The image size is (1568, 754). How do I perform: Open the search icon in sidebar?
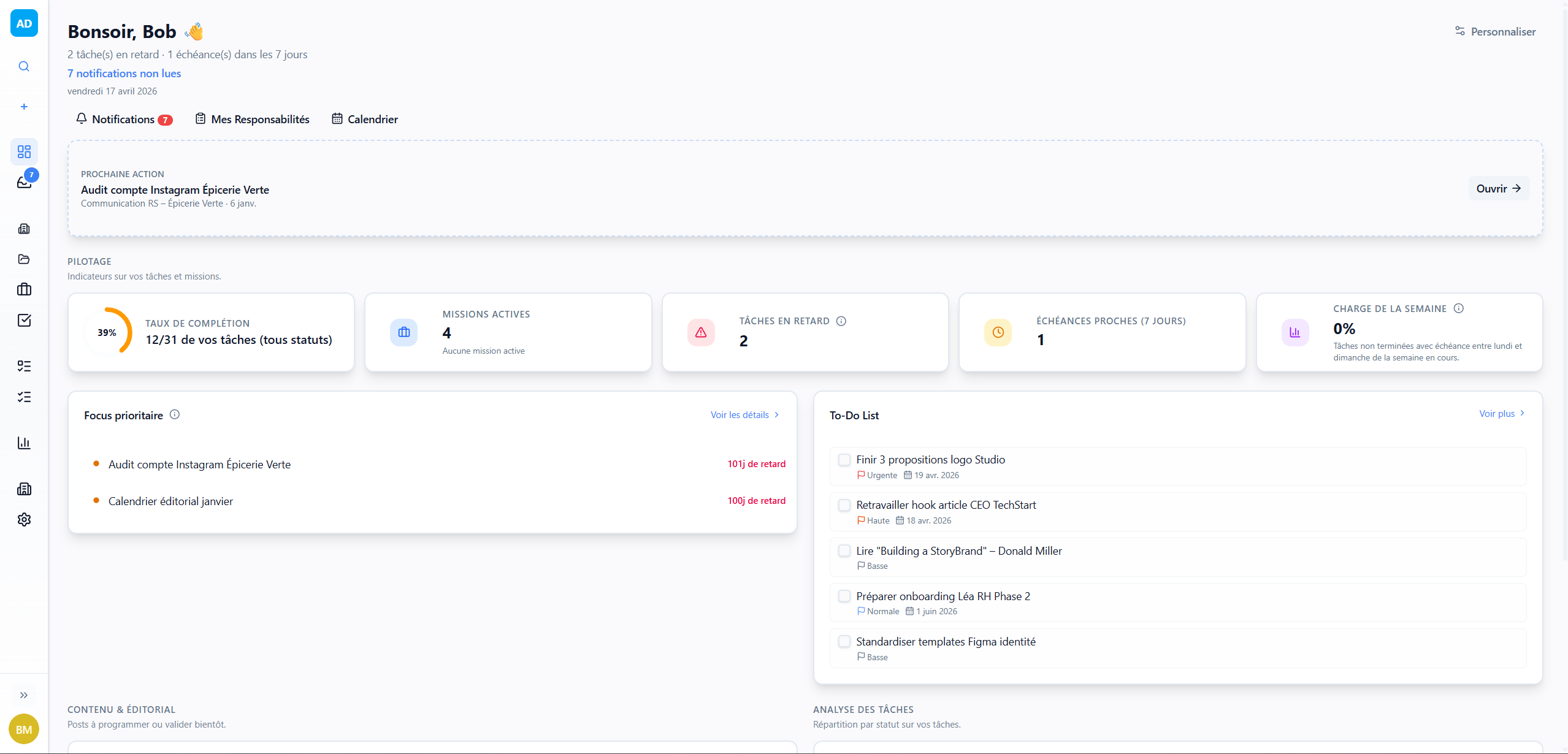24,66
